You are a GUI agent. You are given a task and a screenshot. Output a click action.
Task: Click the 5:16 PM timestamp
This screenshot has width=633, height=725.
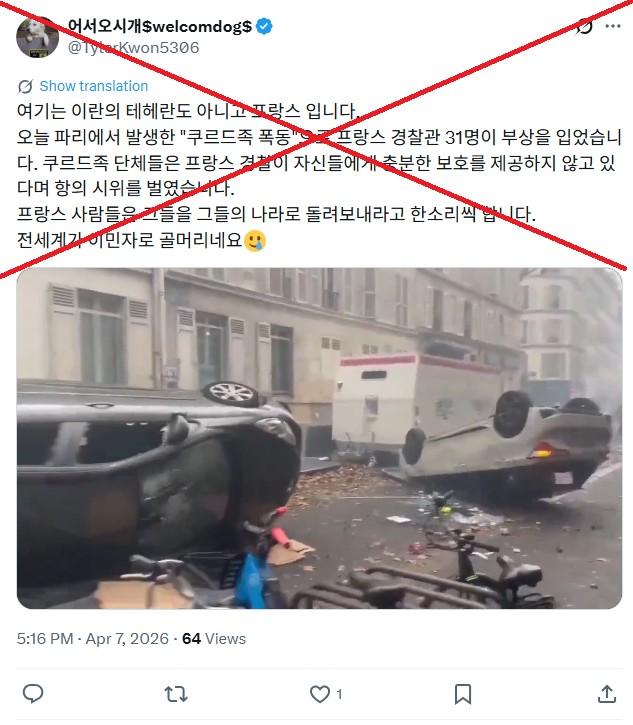click(x=45, y=639)
